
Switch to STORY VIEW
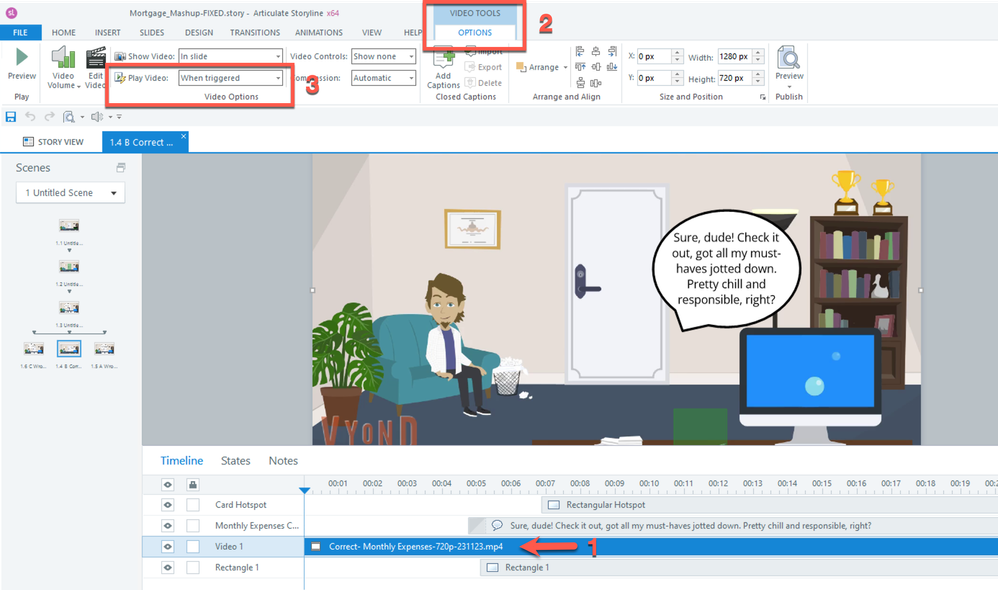tap(54, 142)
